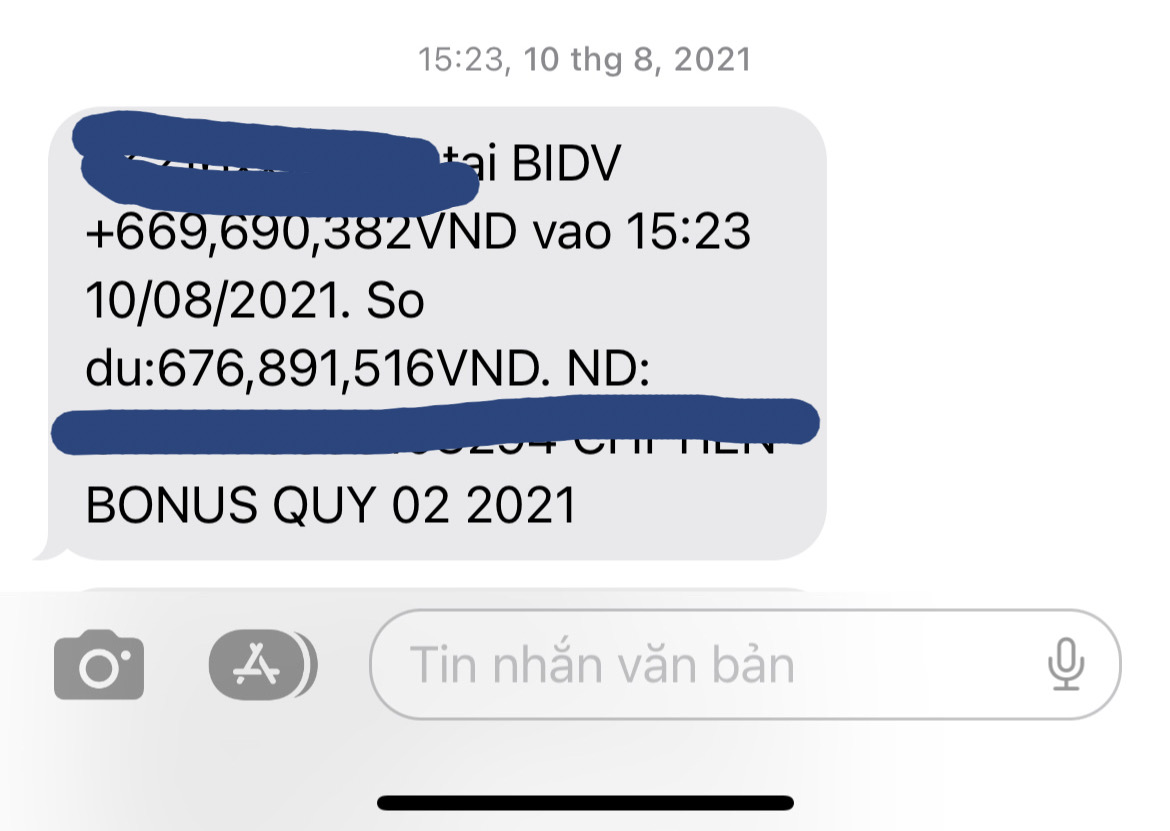The height and width of the screenshot is (831, 1170).
Task: Tap the timestamp '15:23, 10 thg 8, 2021'
Action: [584, 59]
